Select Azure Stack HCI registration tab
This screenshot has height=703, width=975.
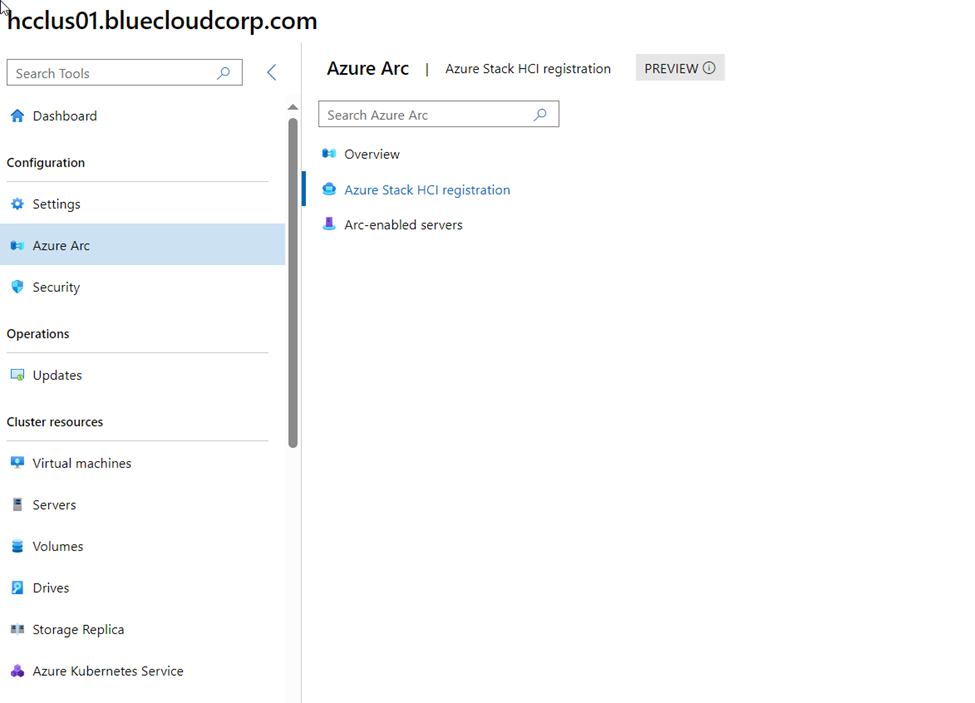(x=427, y=190)
